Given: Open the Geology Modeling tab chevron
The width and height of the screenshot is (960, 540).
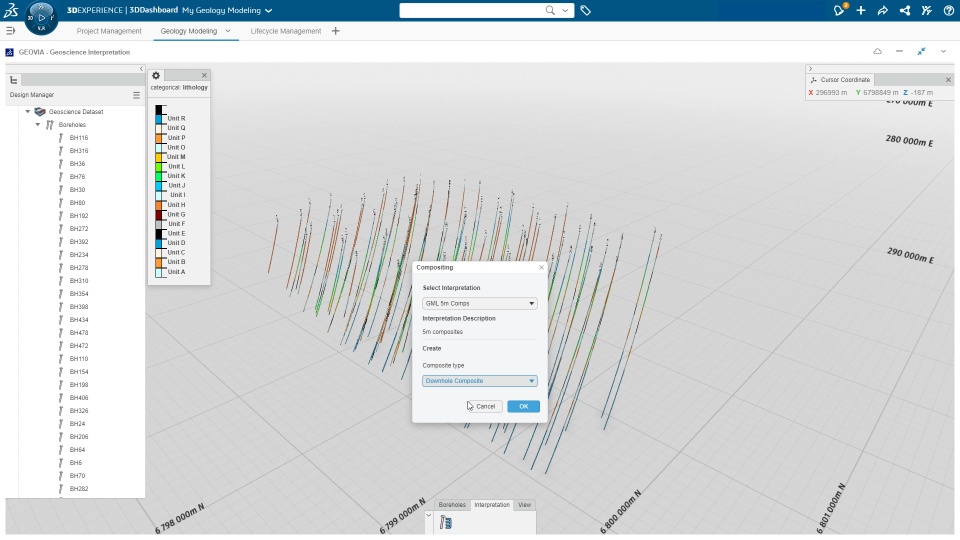Looking at the screenshot, I should 228,31.
